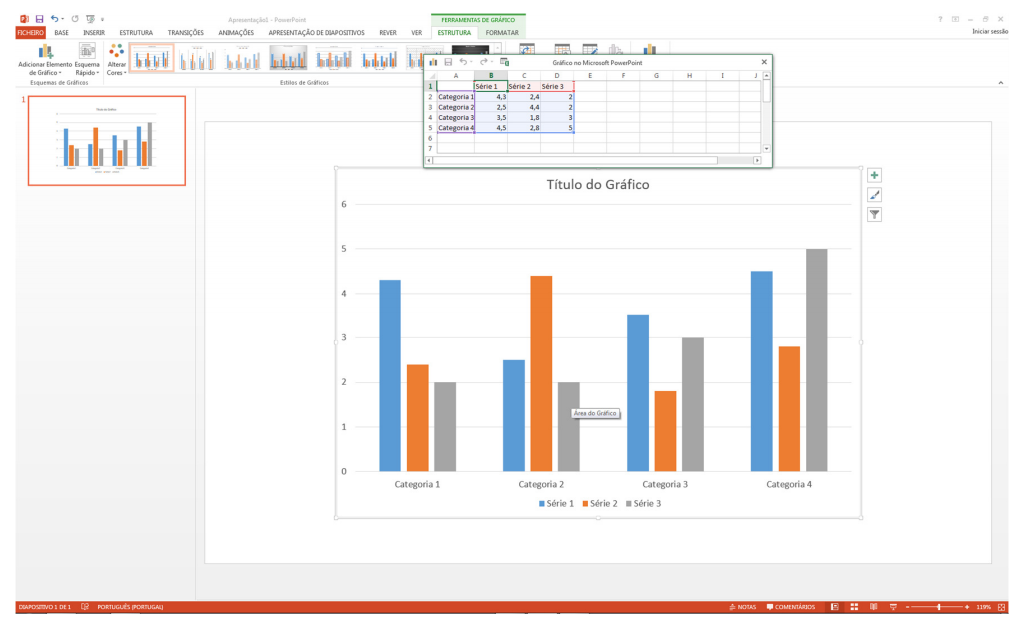The height and width of the screenshot is (623, 1020).
Task: Open the Chart Filters funnel button
Action: click(874, 214)
